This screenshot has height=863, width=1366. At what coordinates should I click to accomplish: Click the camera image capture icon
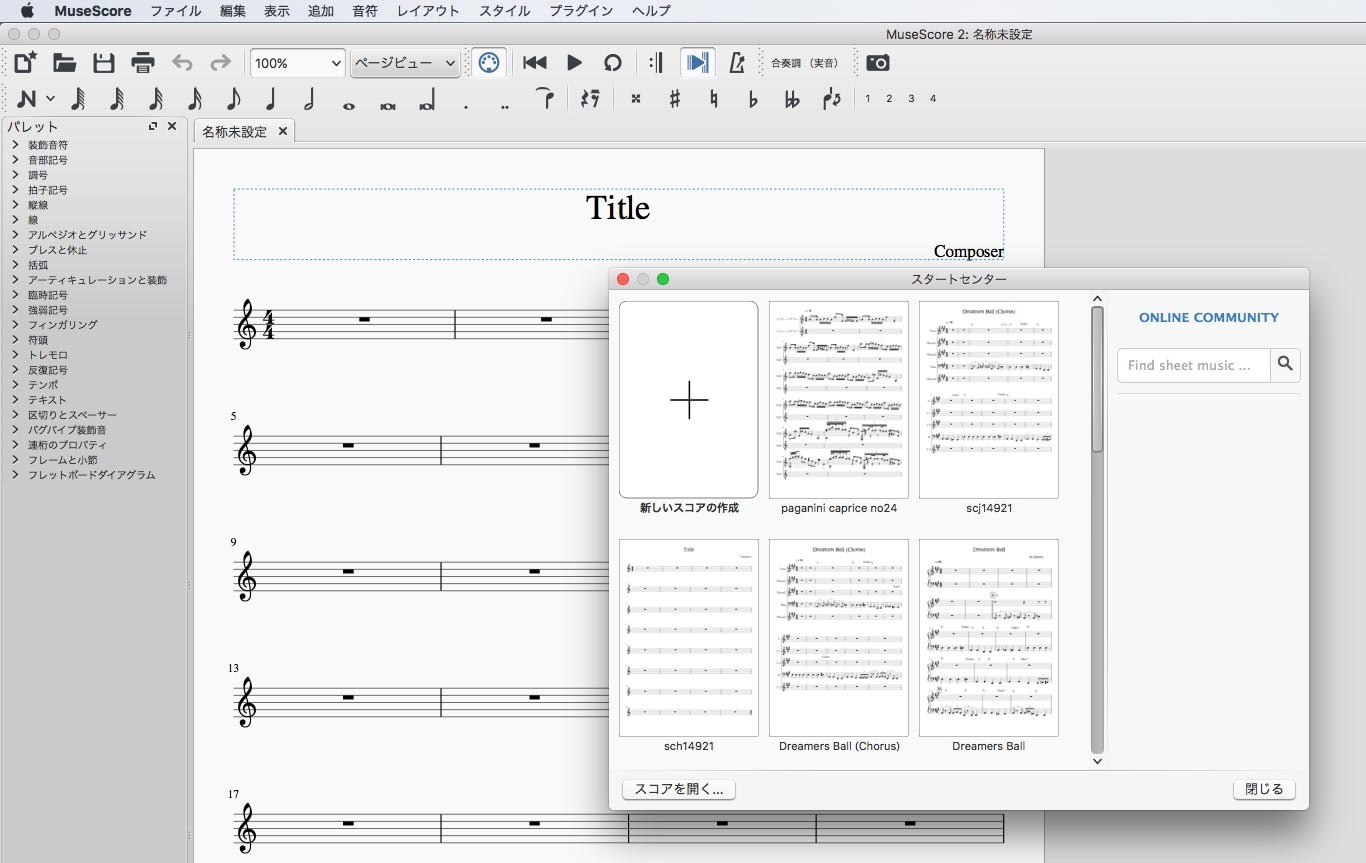(878, 63)
